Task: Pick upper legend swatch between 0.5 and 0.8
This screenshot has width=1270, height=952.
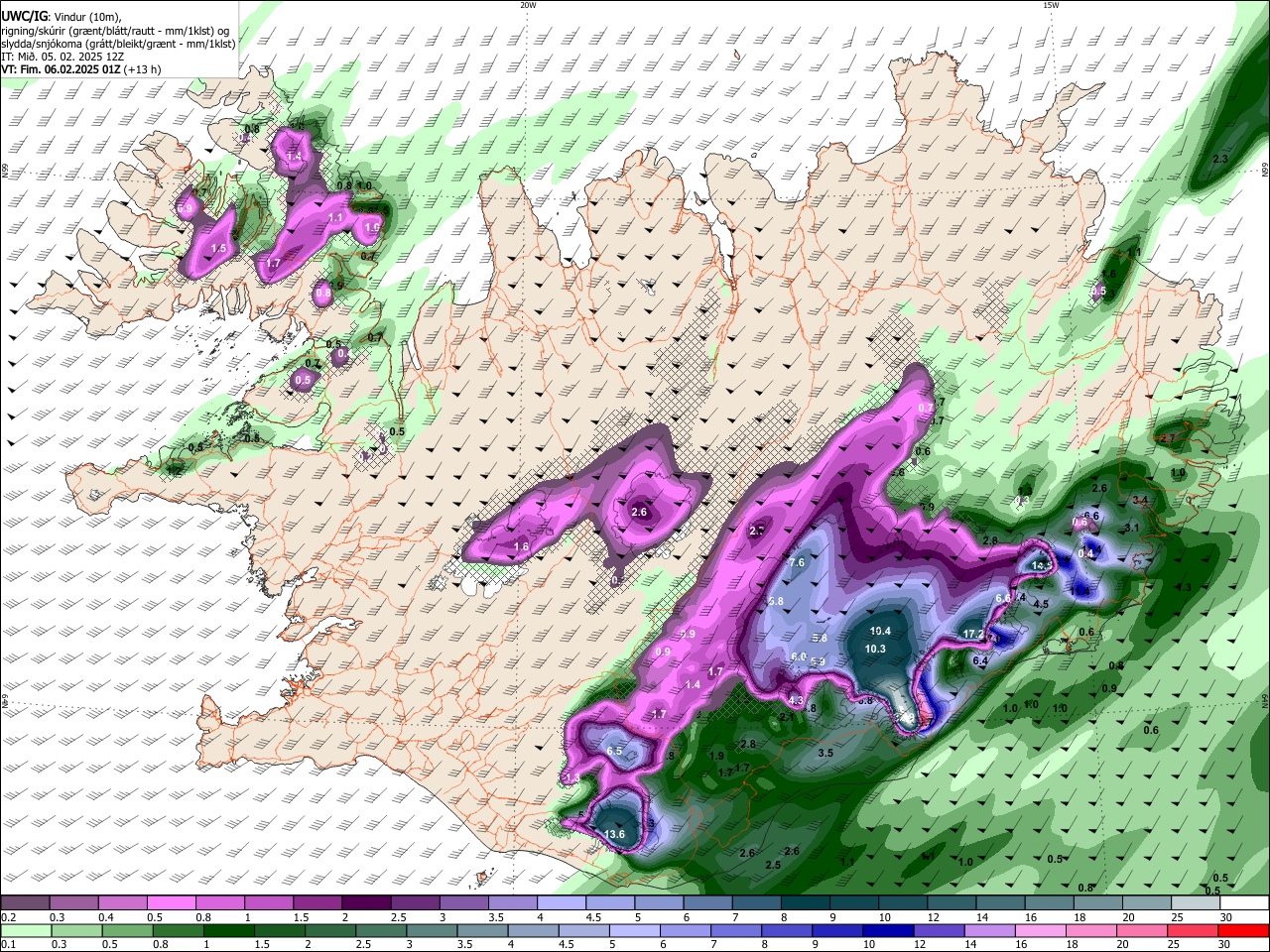Action: (172, 903)
